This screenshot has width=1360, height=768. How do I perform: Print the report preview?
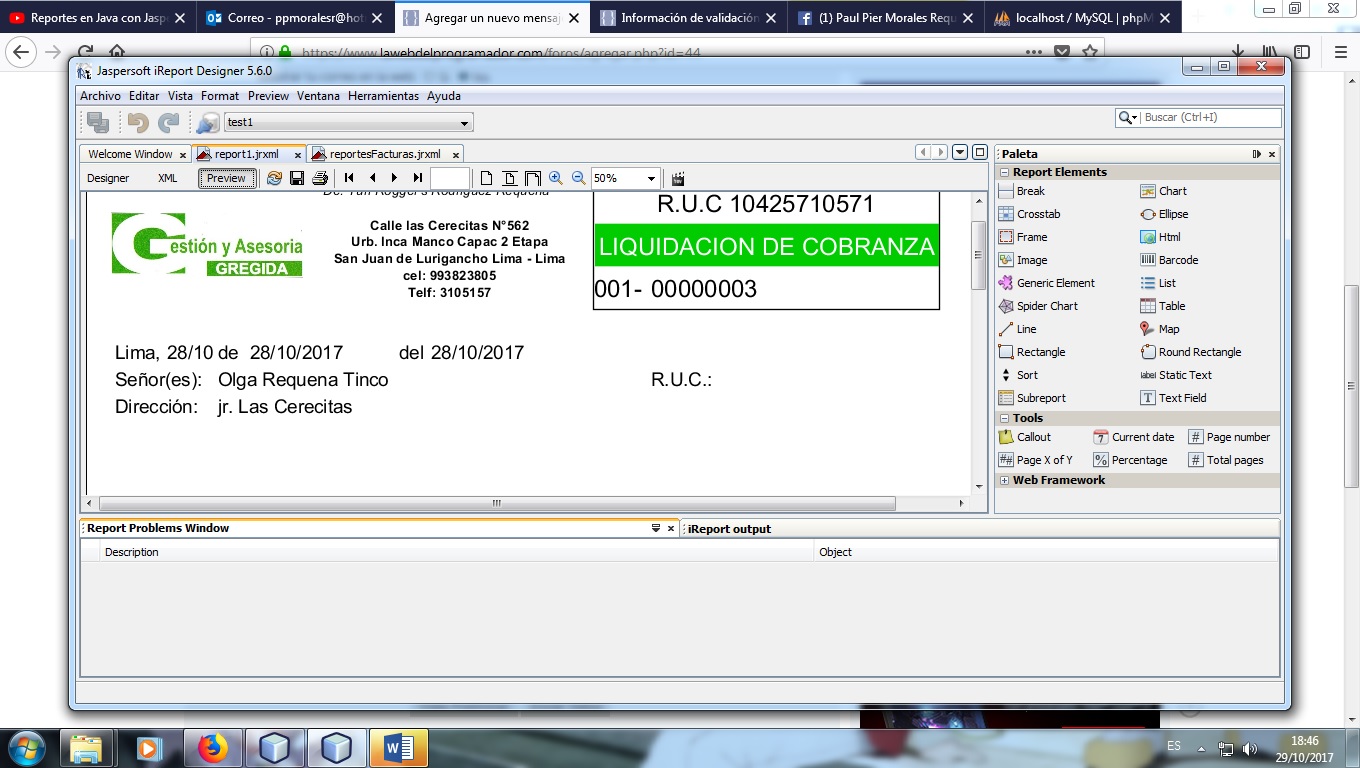click(320, 178)
